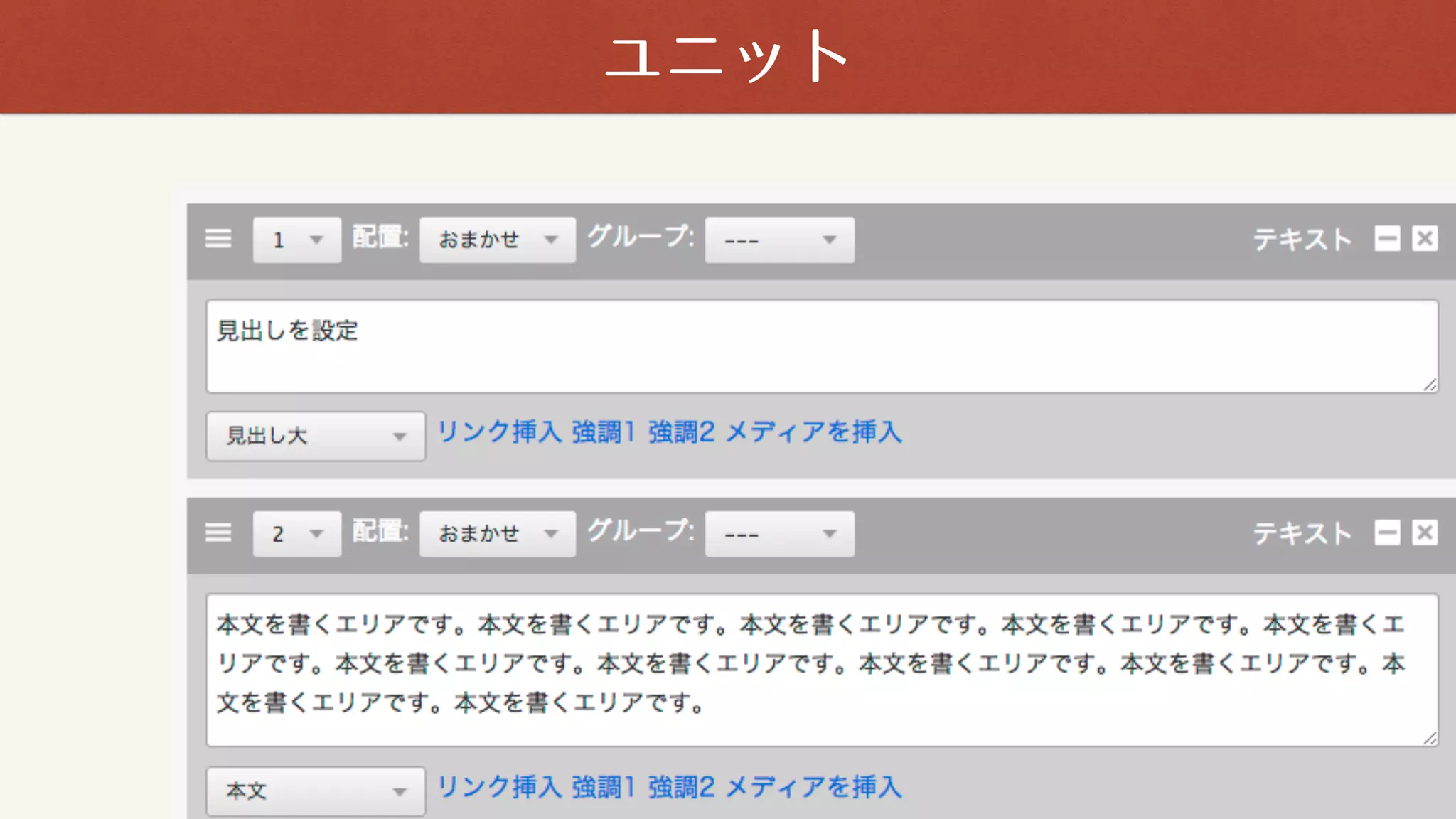This screenshot has height=819, width=1456.
Task: Click 強調1 under the body textarea
Action: click(x=603, y=787)
